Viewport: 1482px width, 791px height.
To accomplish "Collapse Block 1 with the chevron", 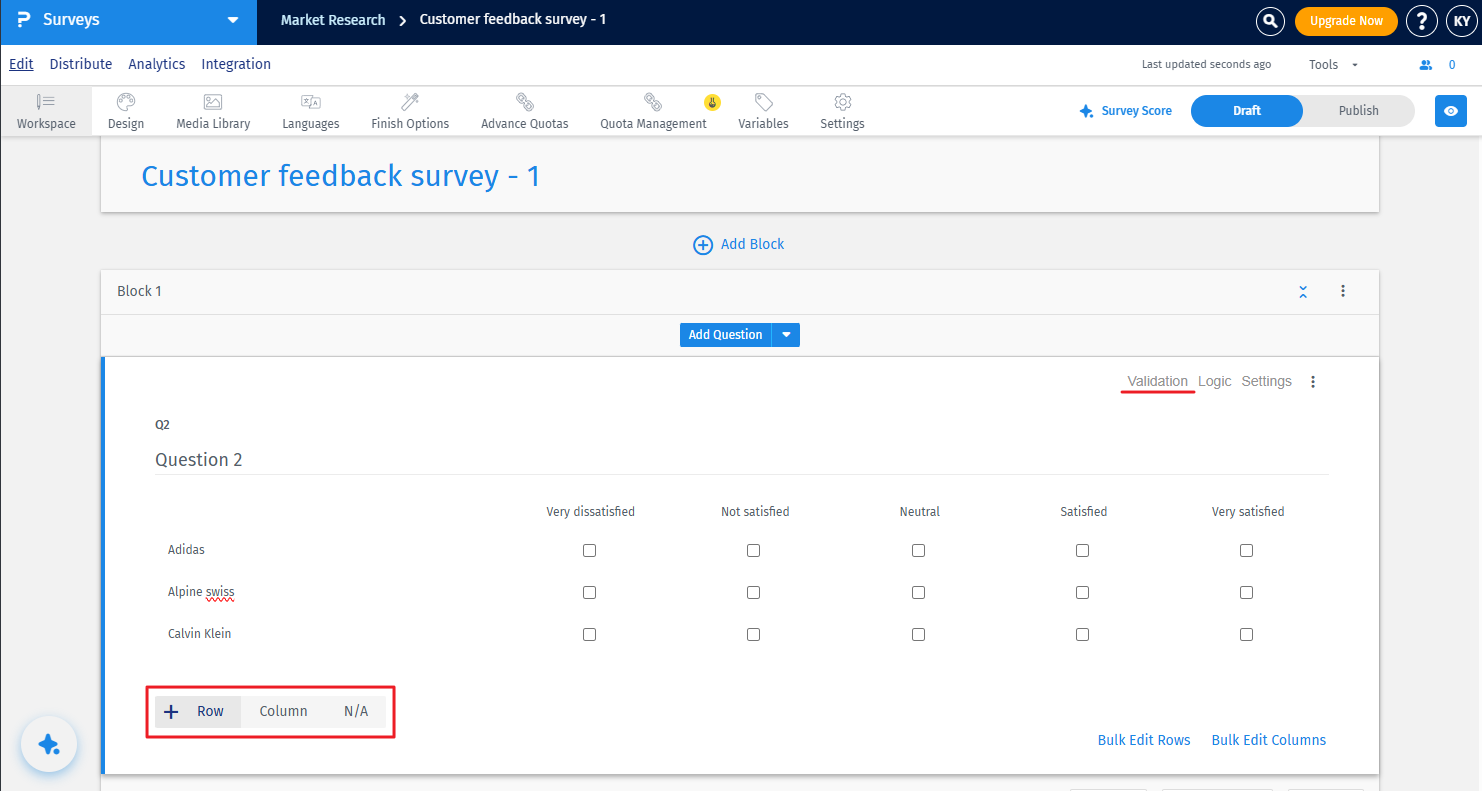I will coord(1303,291).
